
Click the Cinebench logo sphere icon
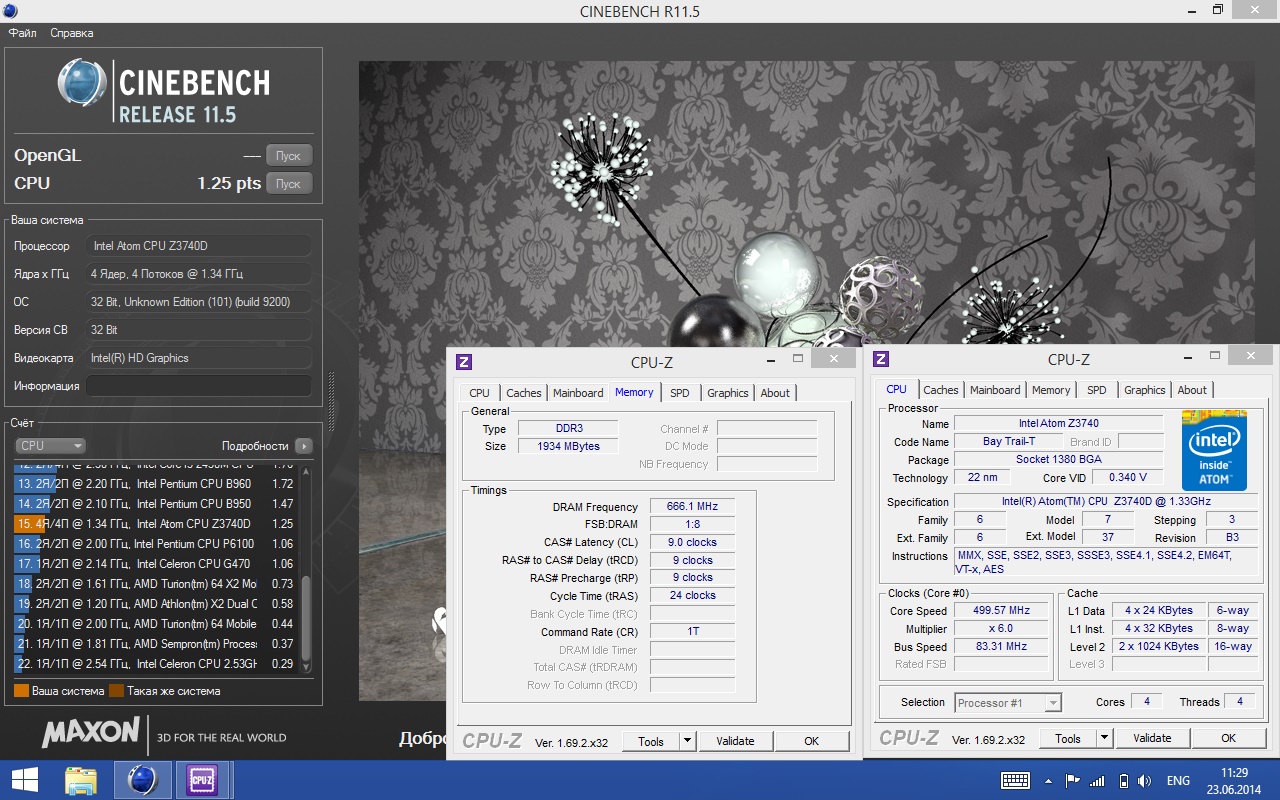pos(83,84)
